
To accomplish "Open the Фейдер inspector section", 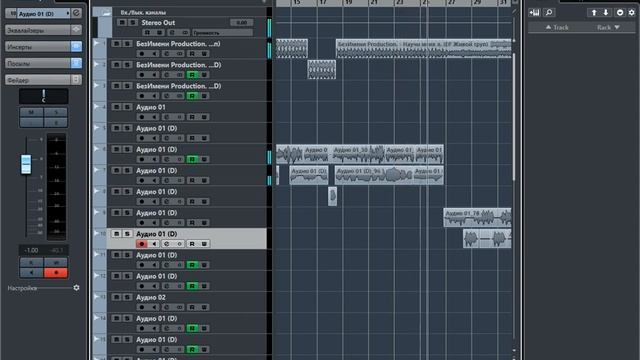I will click(38, 80).
